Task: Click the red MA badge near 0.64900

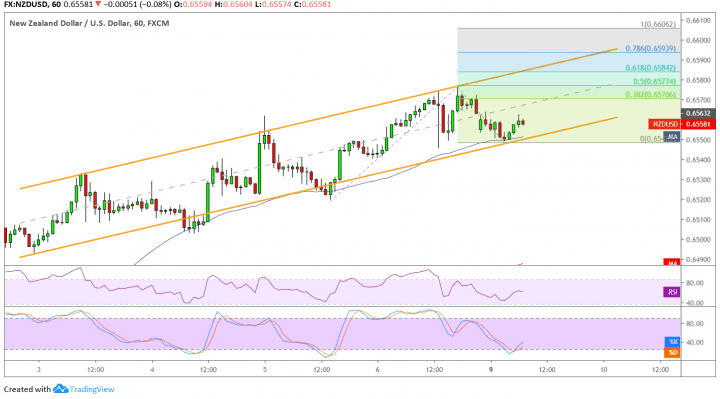Action: point(672,263)
